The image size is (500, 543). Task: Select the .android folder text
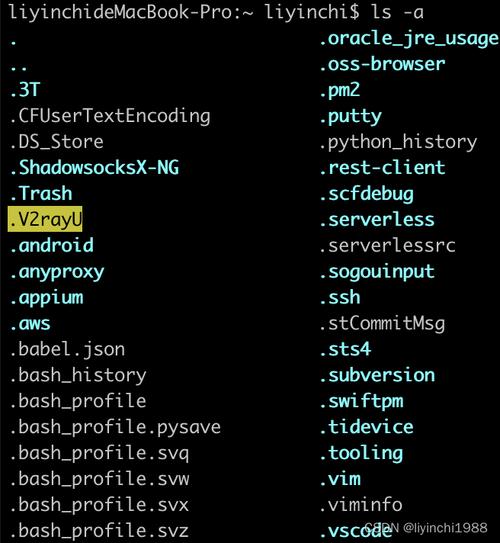[x=52, y=245]
